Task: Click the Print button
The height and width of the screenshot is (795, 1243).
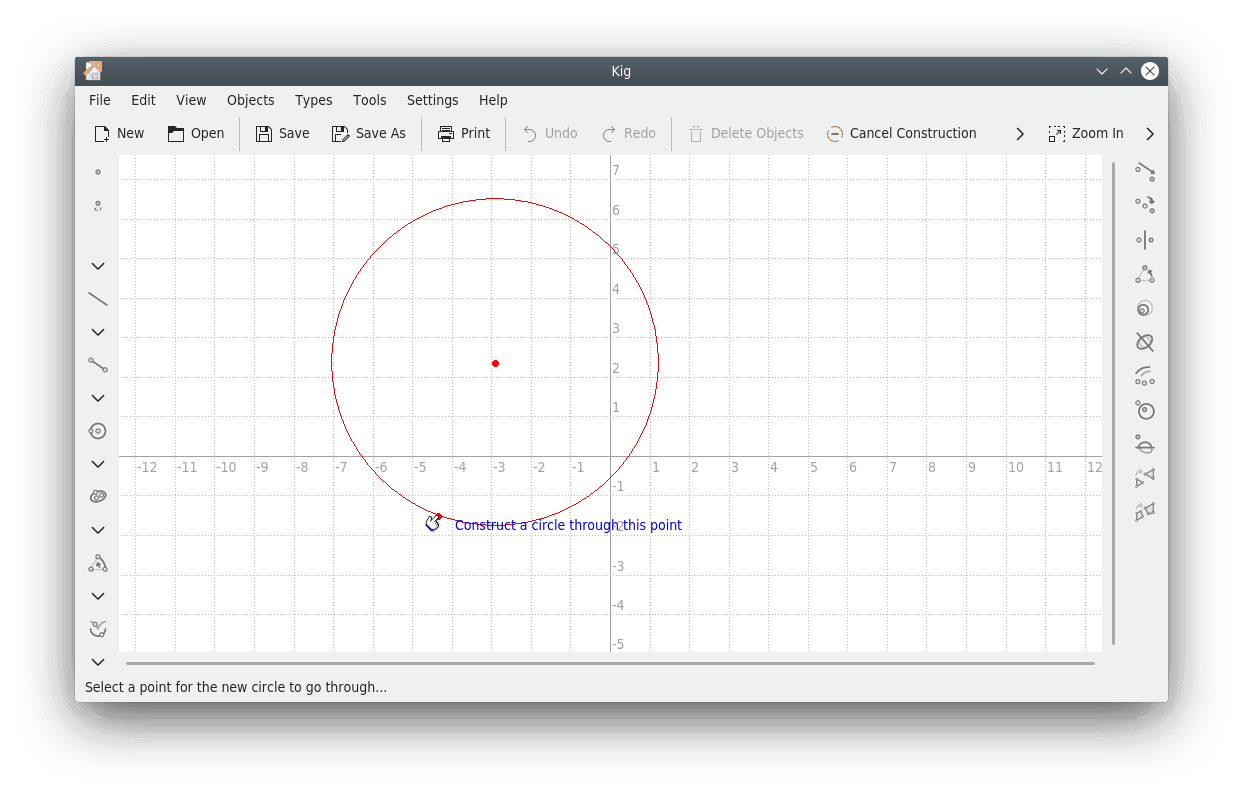Action: [464, 134]
